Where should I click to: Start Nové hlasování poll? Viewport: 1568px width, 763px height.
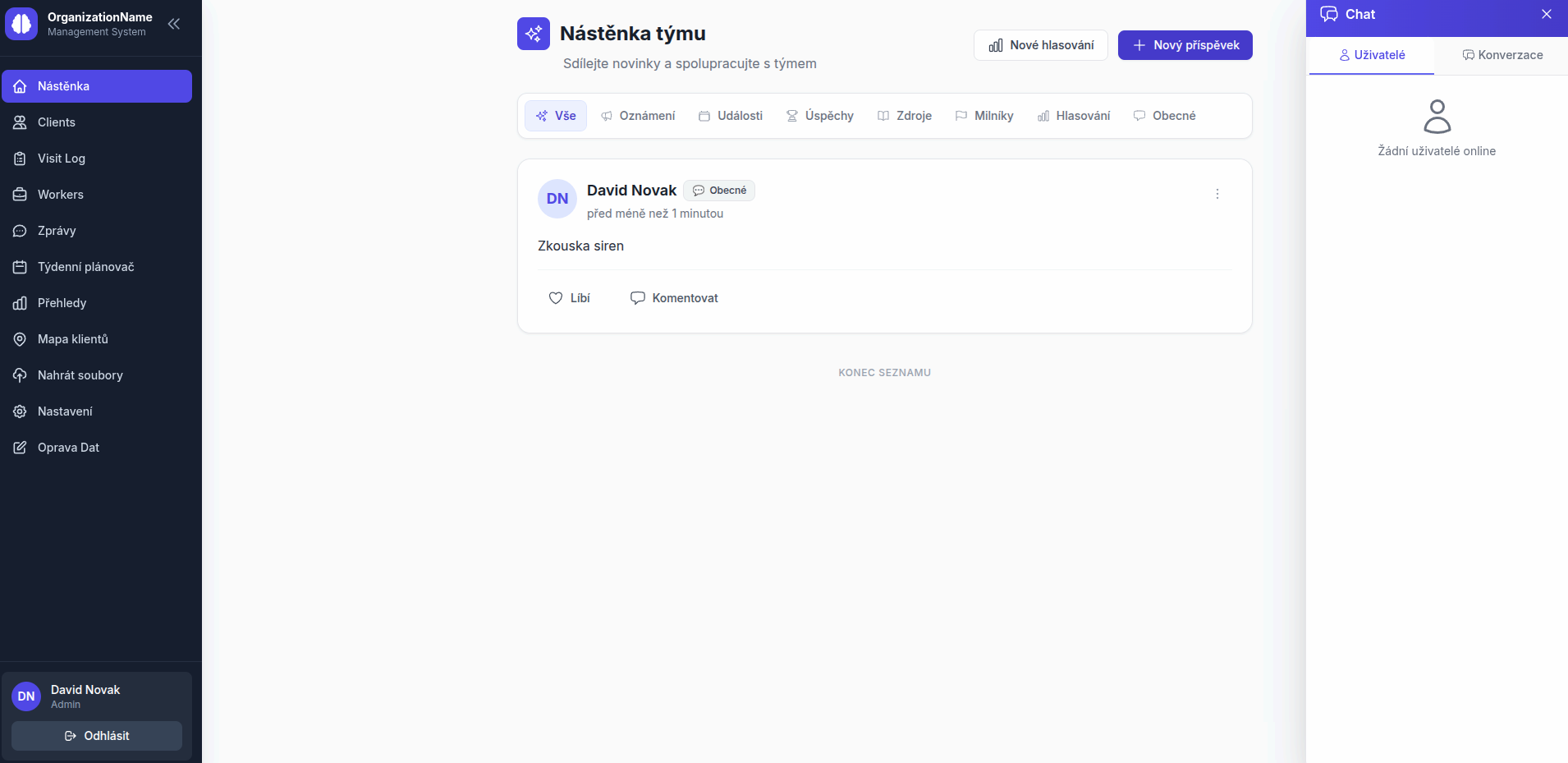1040,45
